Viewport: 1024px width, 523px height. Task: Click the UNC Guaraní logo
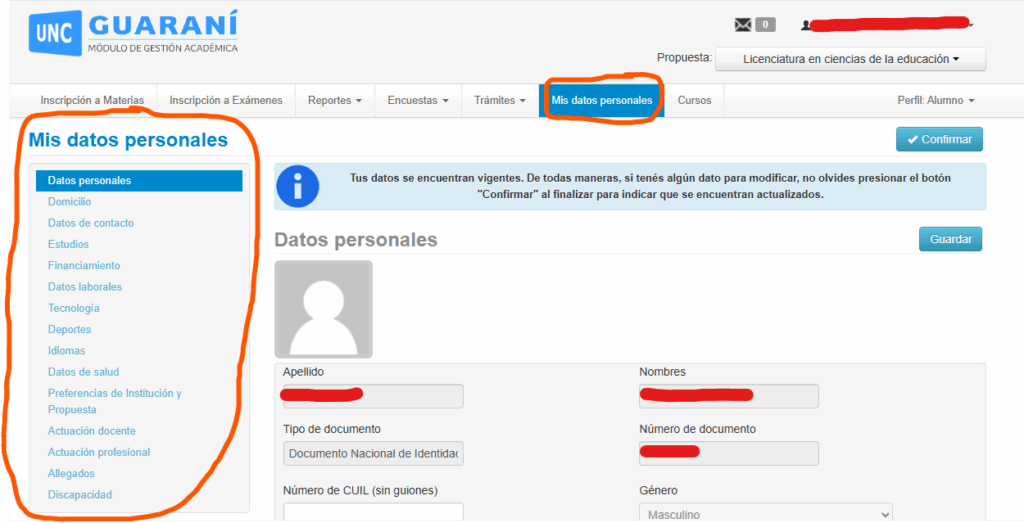[133, 33]
